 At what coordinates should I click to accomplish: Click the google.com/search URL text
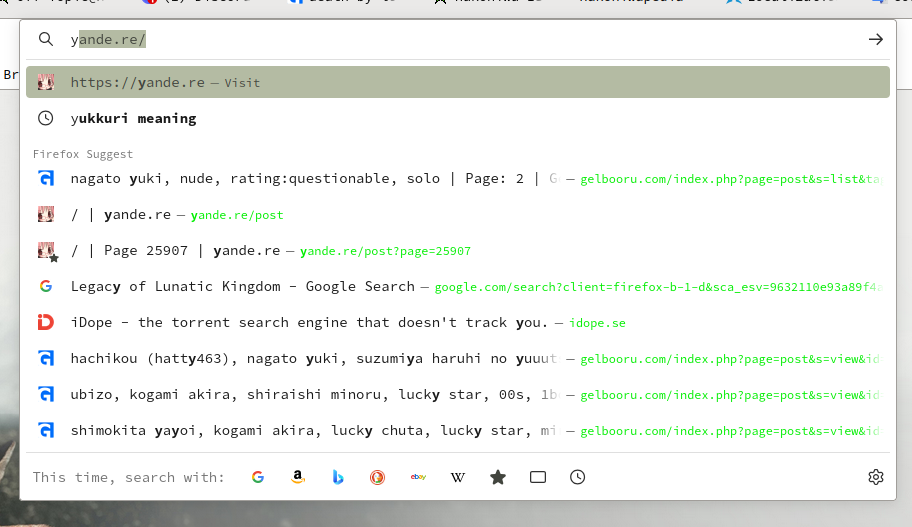pos(658,287)
